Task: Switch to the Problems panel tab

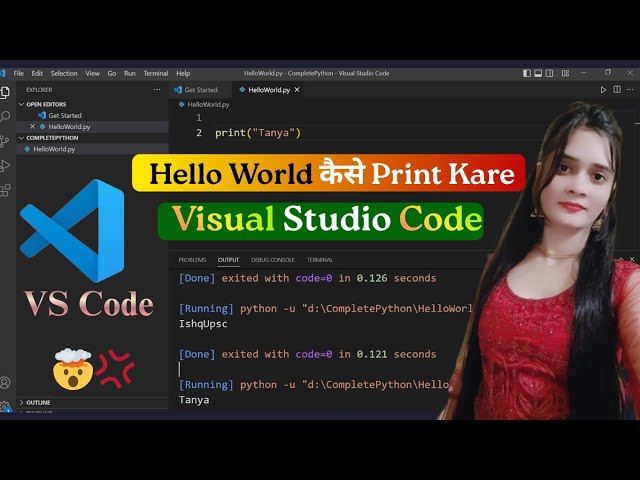Action: click(x=192, y=260)
